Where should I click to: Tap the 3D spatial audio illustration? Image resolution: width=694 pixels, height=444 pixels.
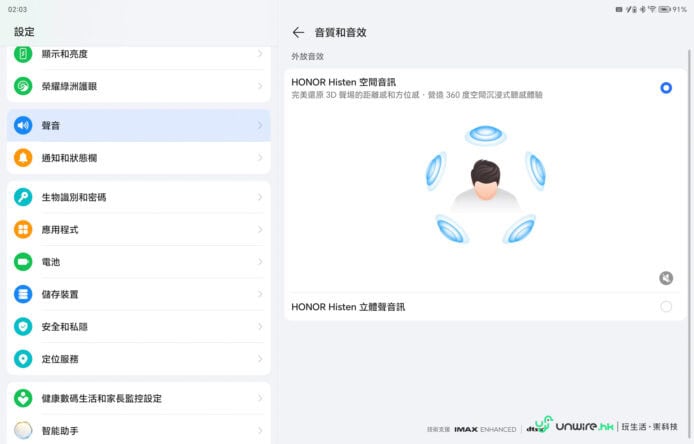pos(485,185)
